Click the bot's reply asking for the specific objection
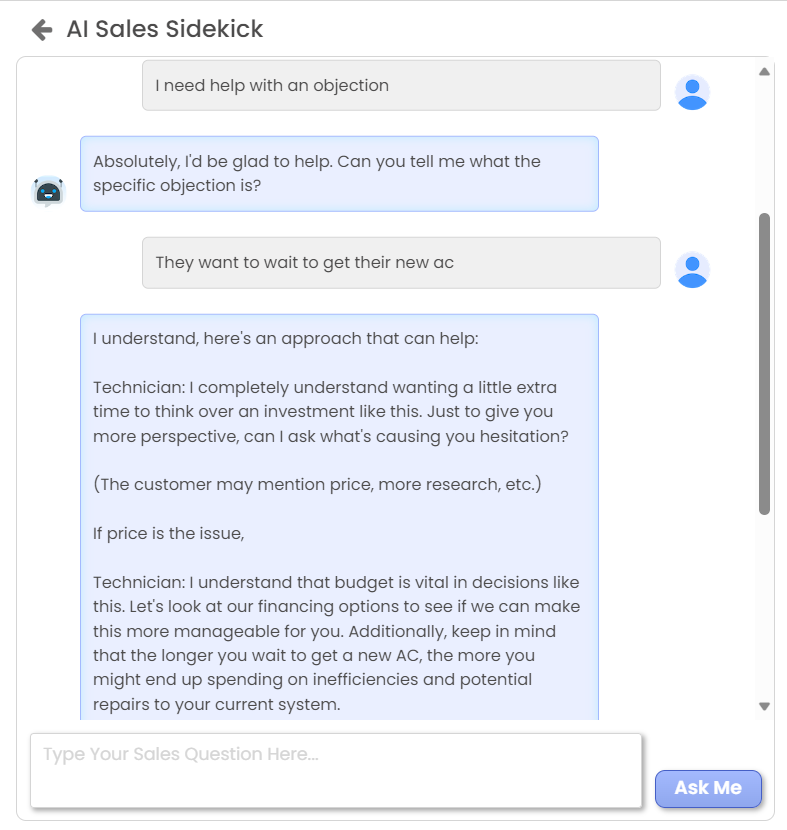The width and height of the screenshot is (787, 830). pyautogui.click(x=340, y=173)
